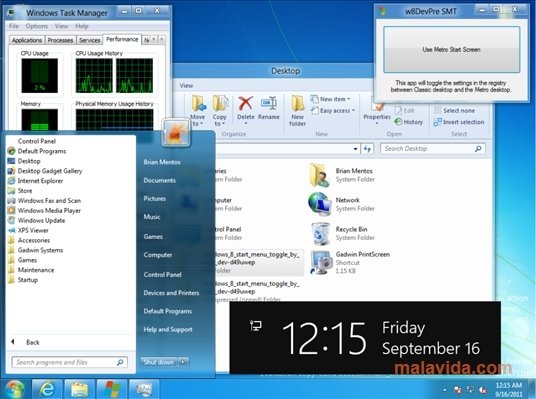Click magnifier icon in Search Desktop box
The width and height of the screenshot is (536, 399).
[x=478, y=149]
